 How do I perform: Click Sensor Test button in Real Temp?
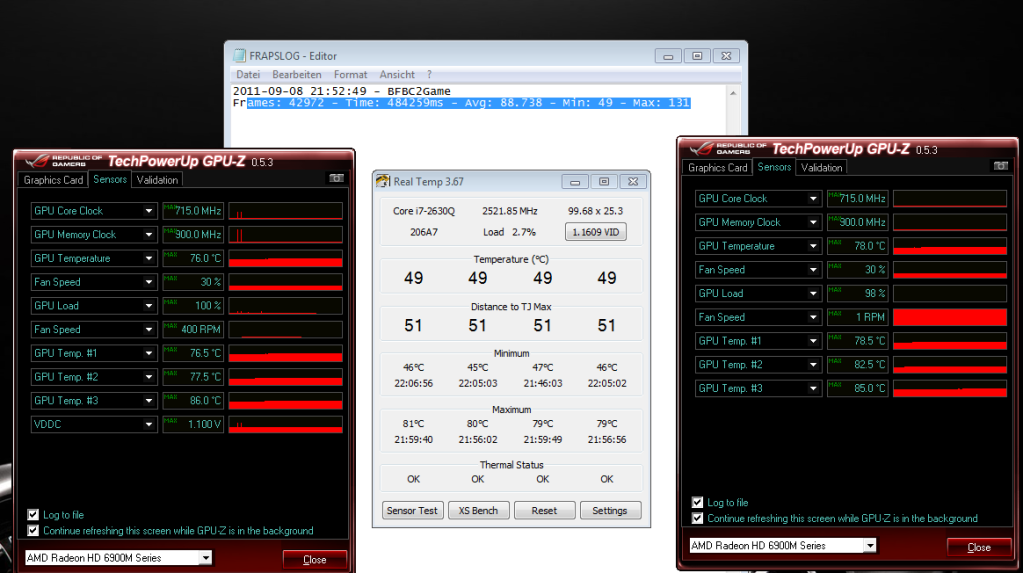412,510
